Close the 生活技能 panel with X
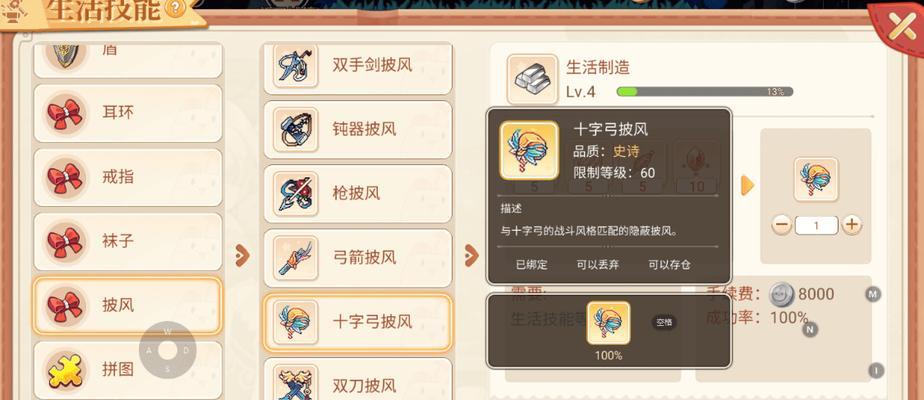Viewport: 924px width, 400px height. (902, 28)
